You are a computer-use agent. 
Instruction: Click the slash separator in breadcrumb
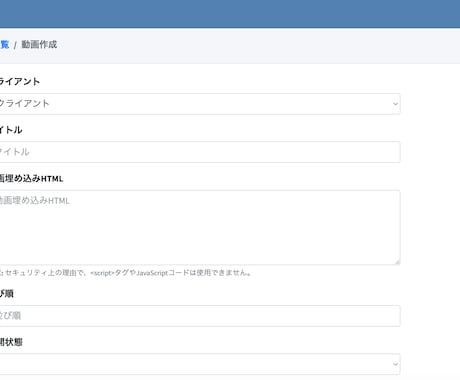(x=15, y=45)
